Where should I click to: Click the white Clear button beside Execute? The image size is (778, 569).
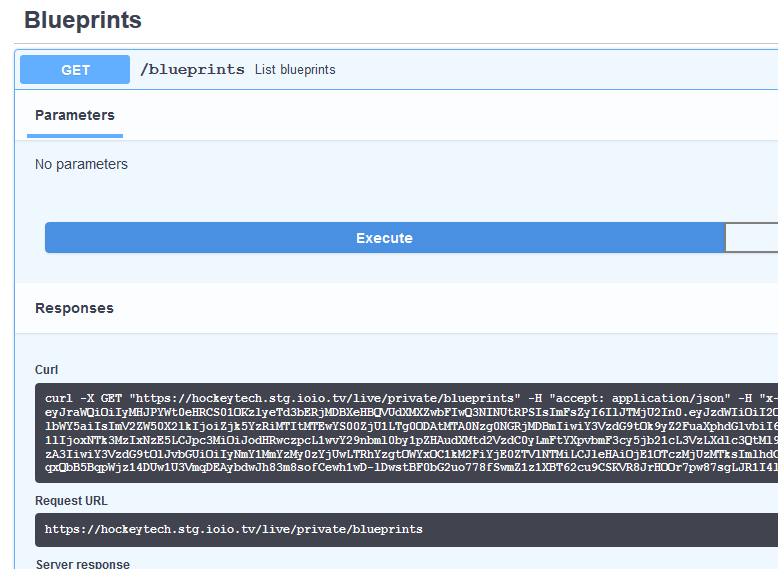click(x=751, y=238)
